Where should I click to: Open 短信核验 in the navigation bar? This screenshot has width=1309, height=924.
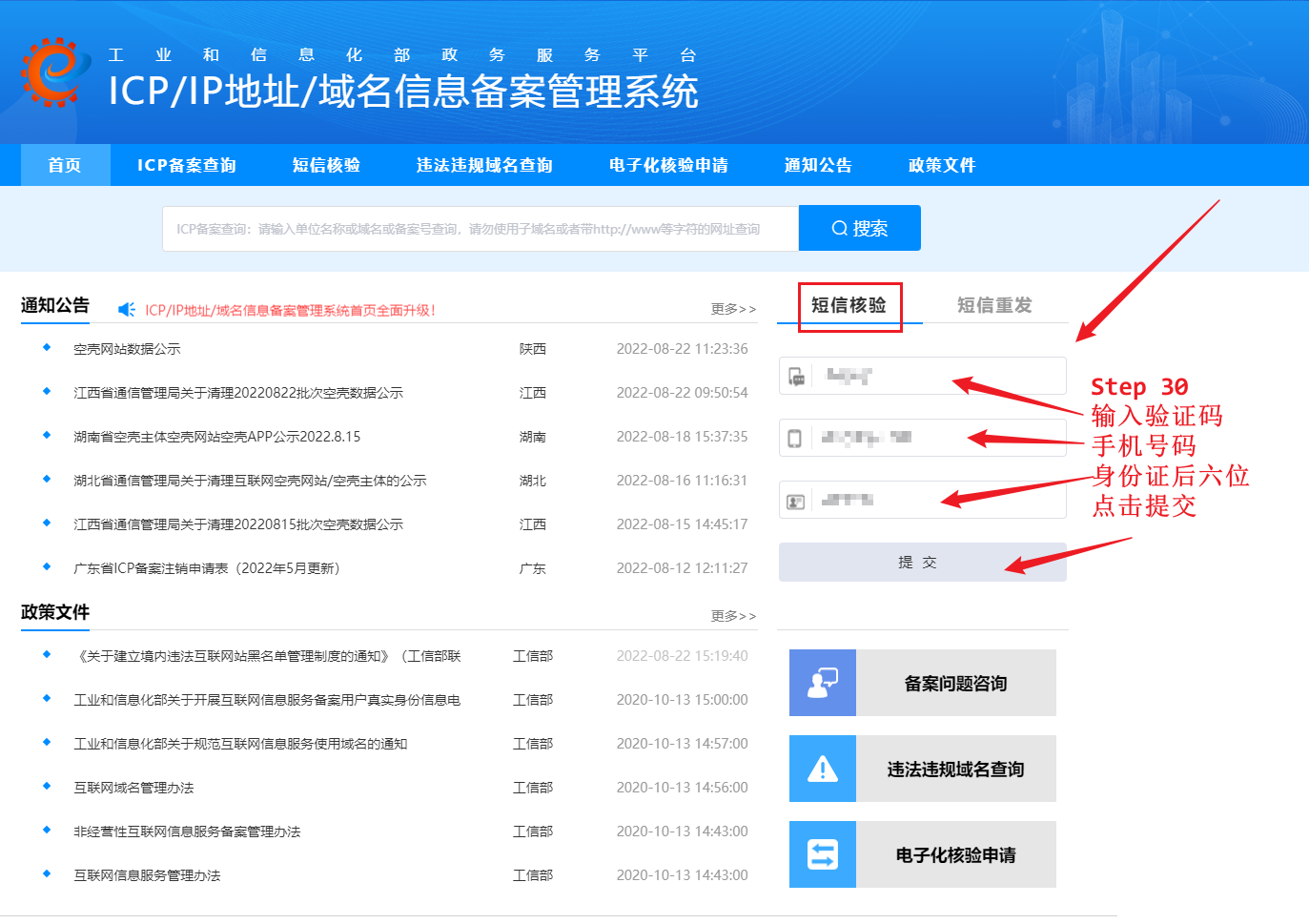click(326, 165)
